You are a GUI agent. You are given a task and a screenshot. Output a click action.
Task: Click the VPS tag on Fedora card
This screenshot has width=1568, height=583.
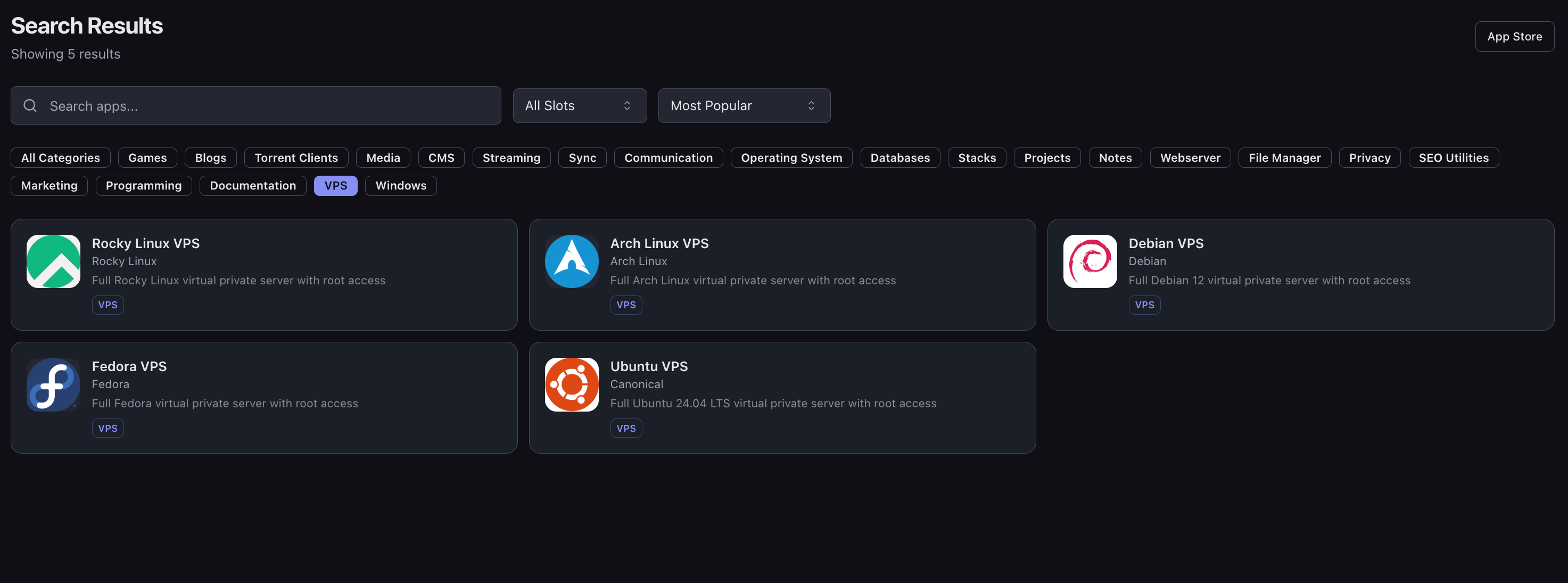point(108,428)
